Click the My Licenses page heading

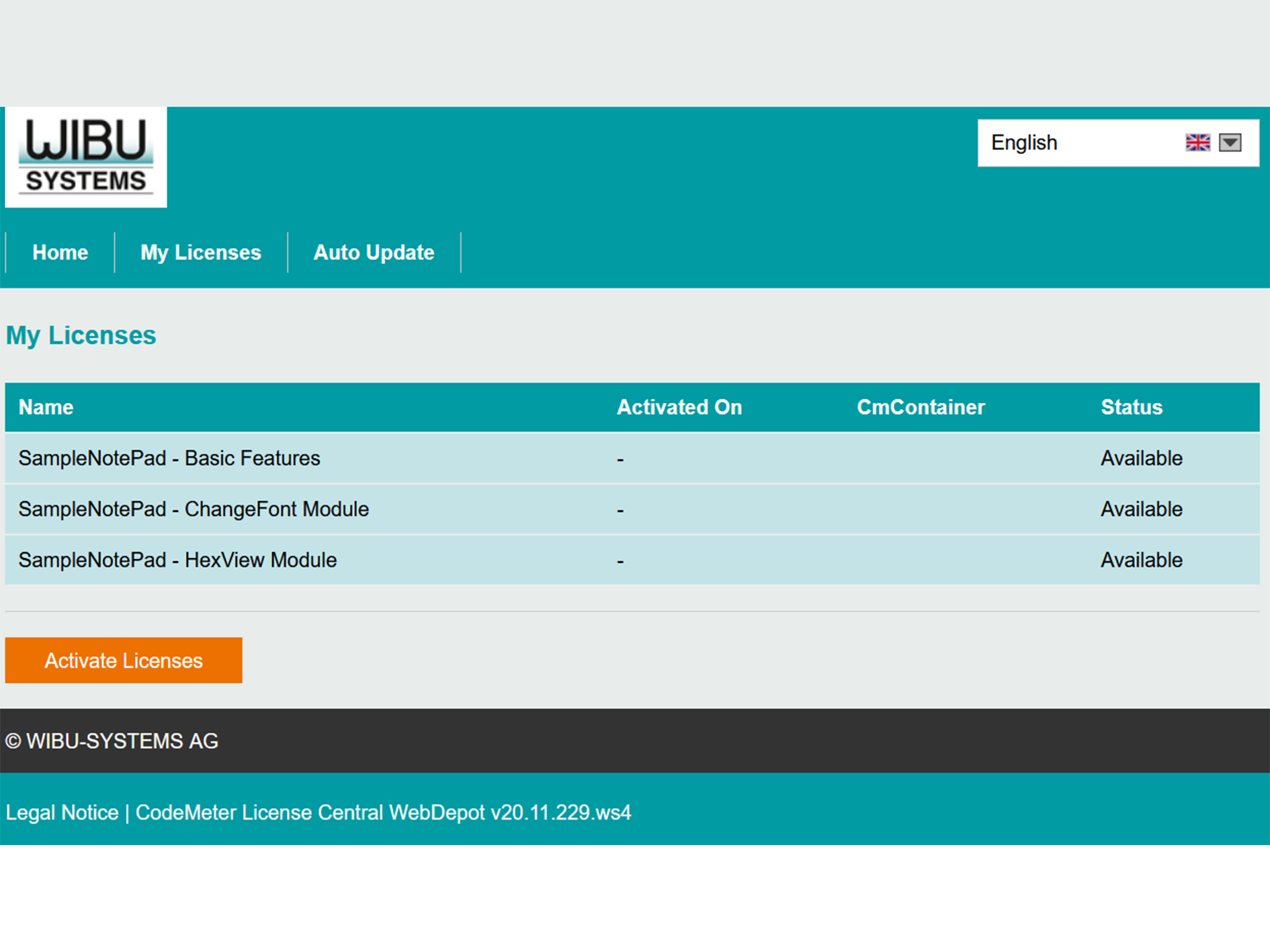point(81,335)
